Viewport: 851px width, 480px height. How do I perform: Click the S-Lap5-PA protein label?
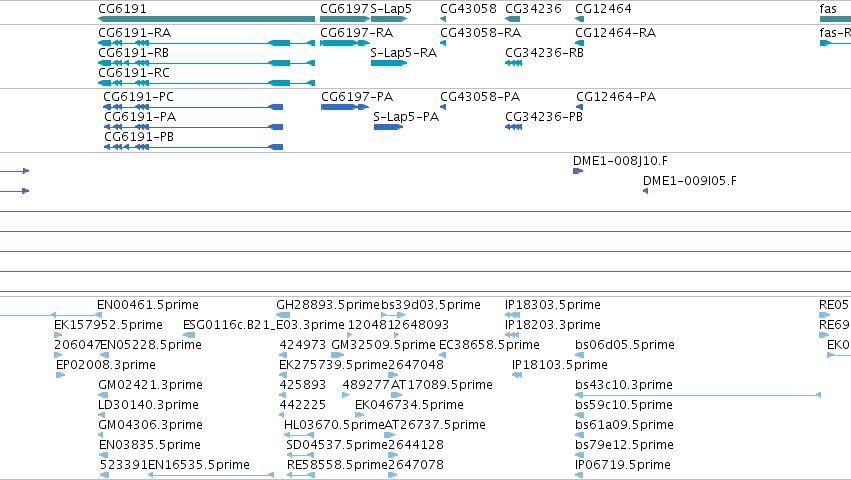(406, 117)
